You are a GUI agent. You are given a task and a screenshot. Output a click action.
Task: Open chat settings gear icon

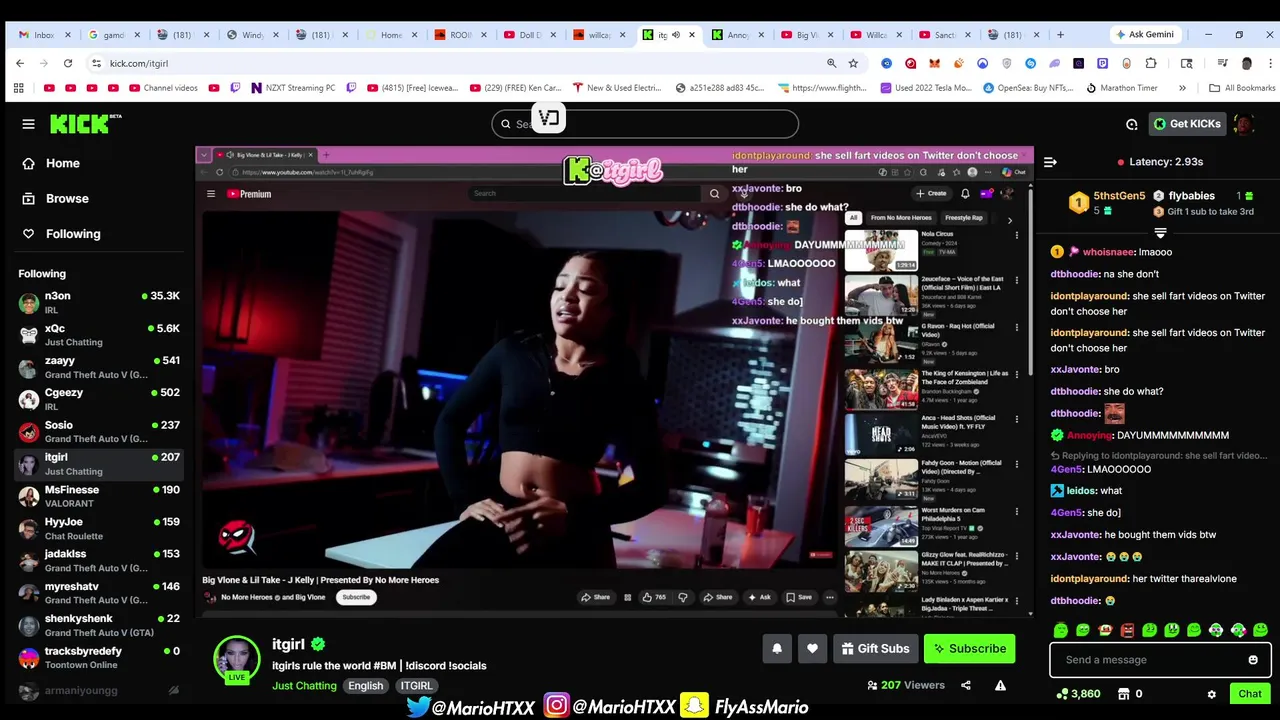(x=1211, y=694)
